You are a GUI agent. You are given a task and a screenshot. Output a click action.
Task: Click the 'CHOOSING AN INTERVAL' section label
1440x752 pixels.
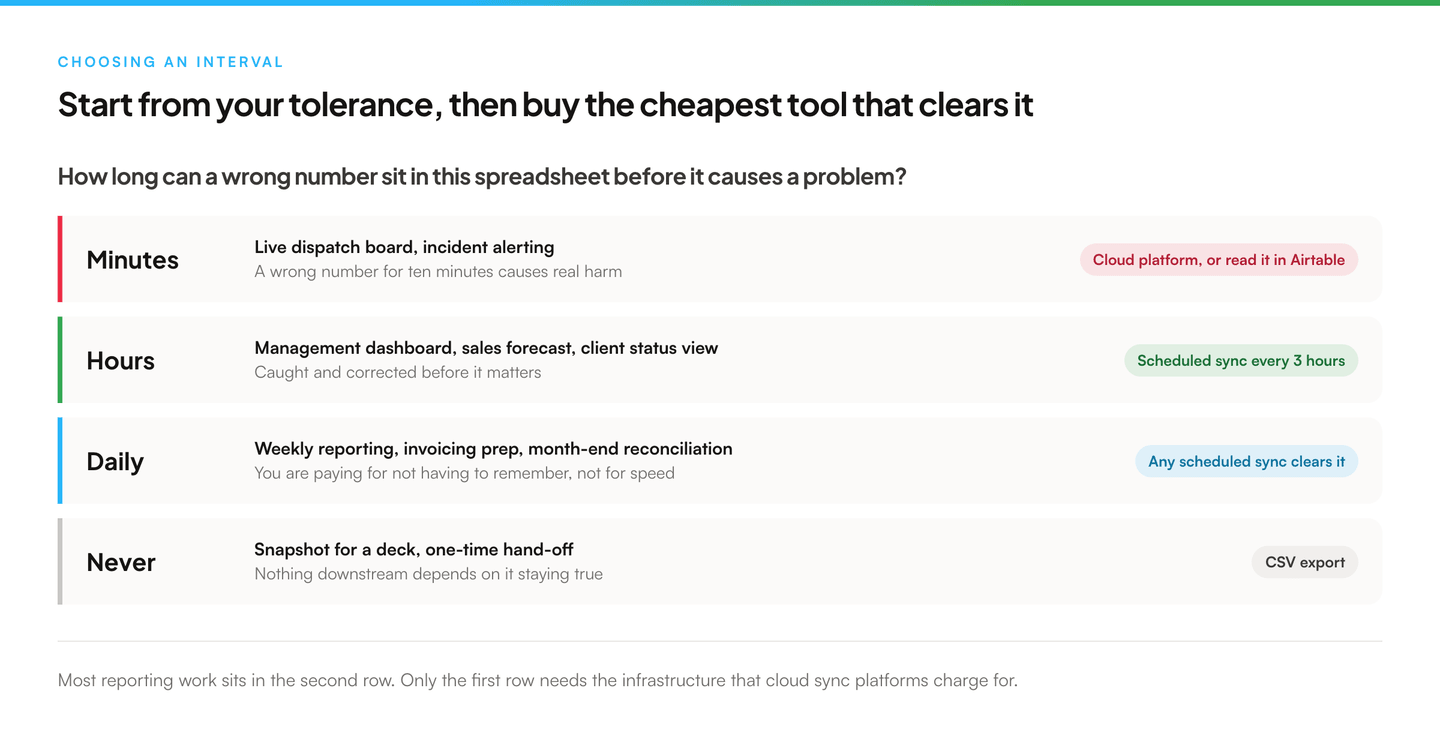tap(170, 62)
